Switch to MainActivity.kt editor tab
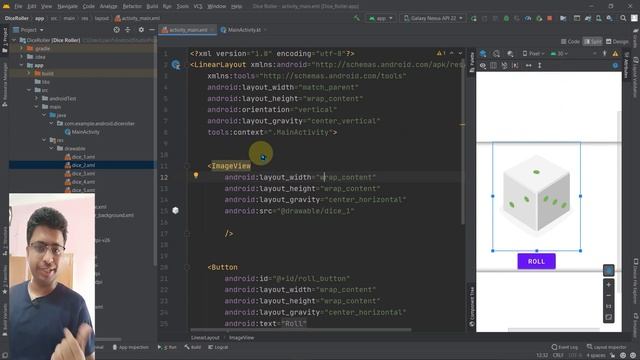This screenshot has width=640, height=360. [243, 30]
